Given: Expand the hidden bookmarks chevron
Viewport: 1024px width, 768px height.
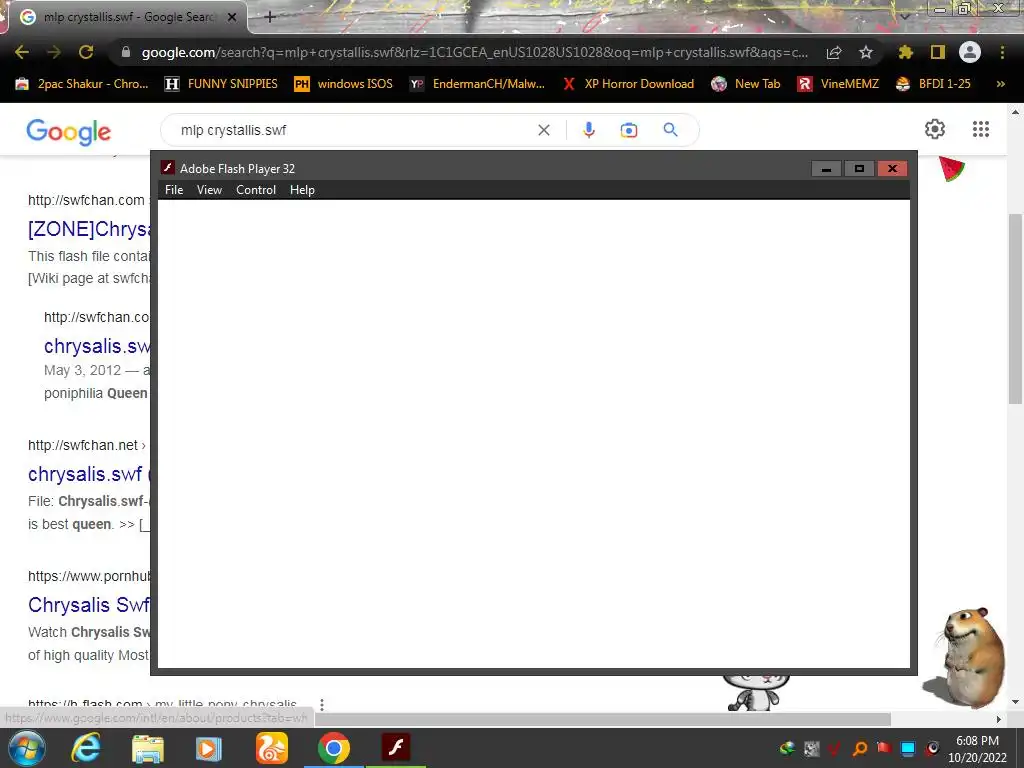Looking at the screenshot, I should tap(1000, 84).
